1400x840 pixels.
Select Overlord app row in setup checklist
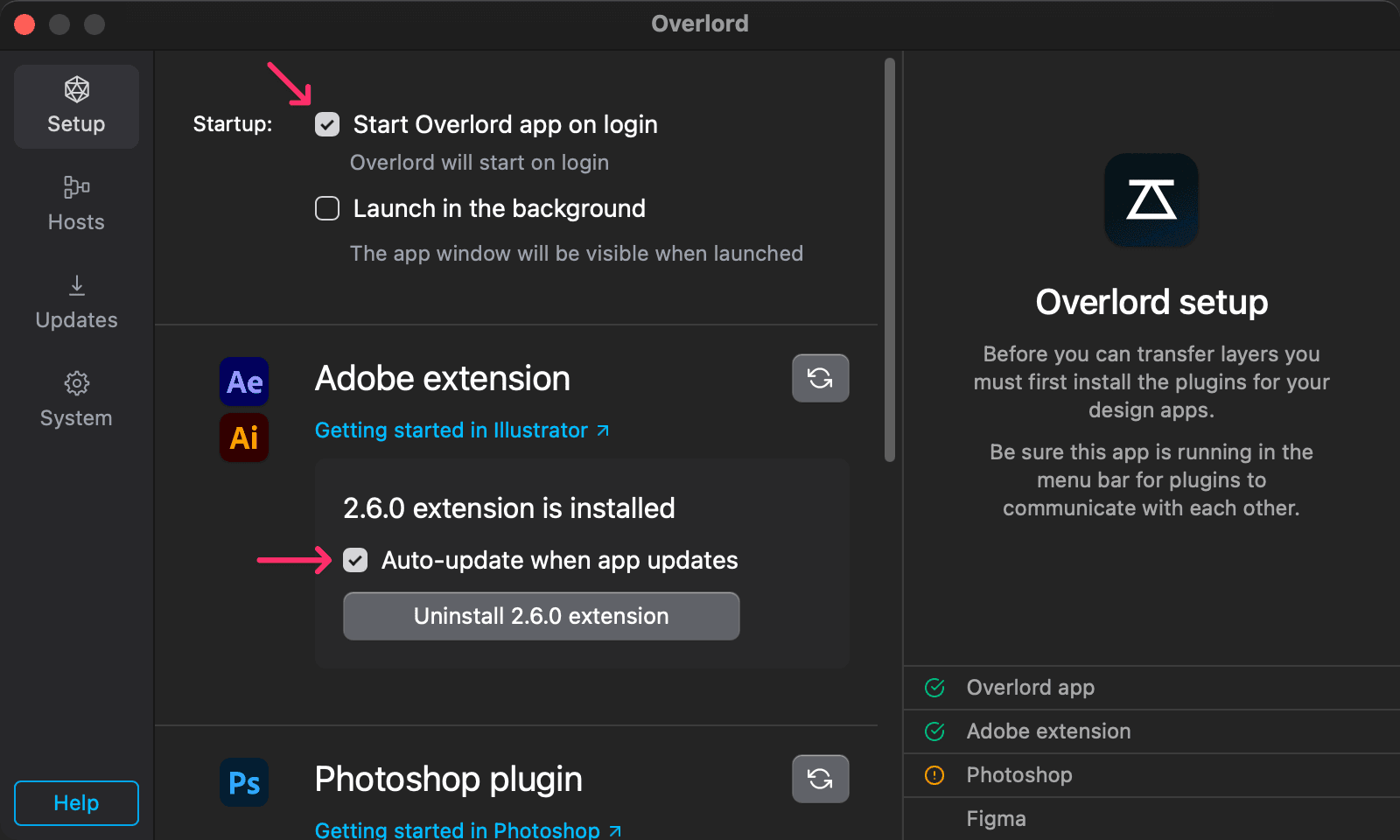[1151, 688]
